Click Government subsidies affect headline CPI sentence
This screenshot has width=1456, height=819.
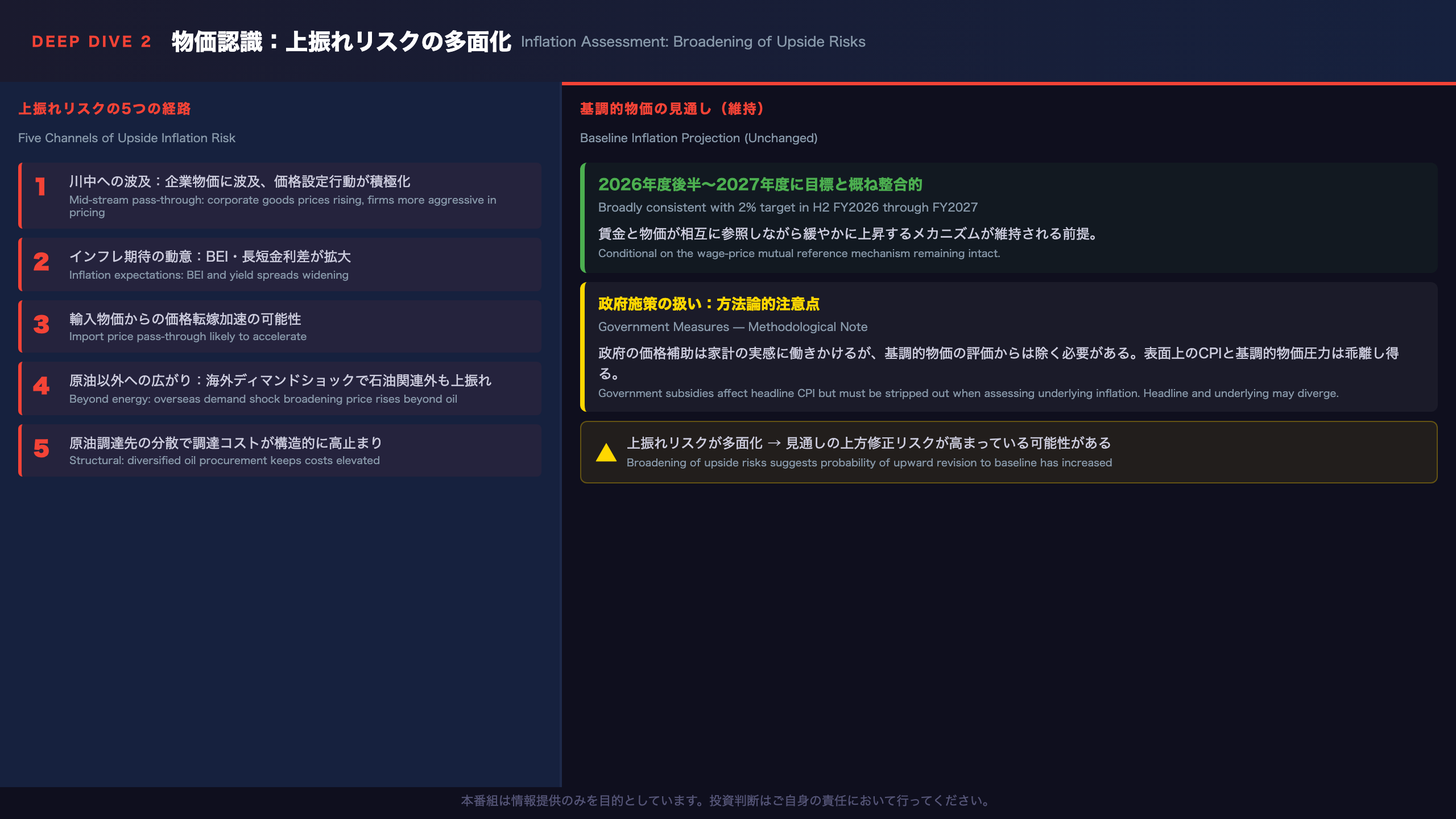click(x=969, y=393)
